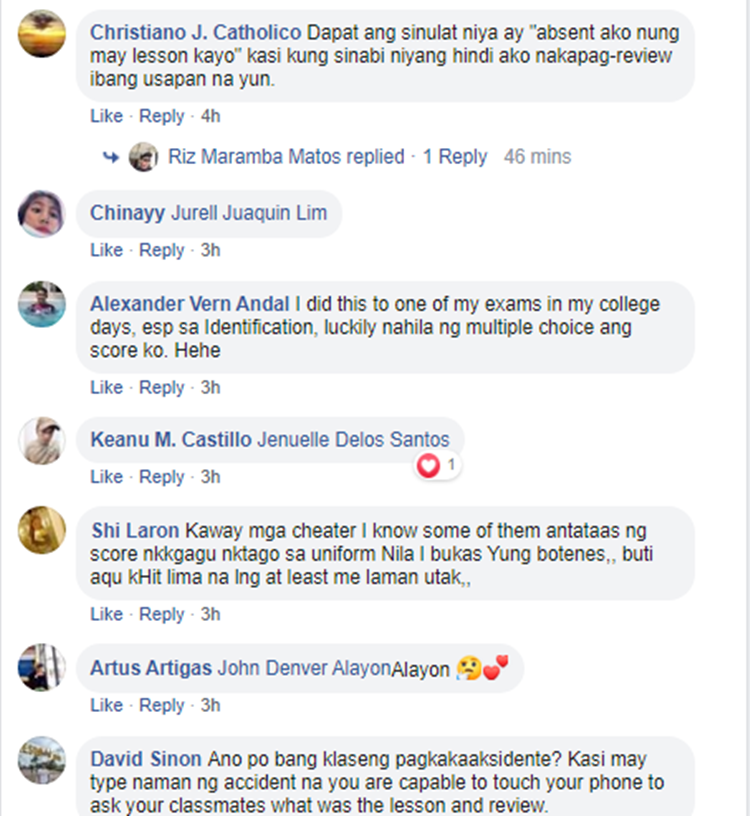Click the 4h timestamp on Christiano's comment
Viewport: 750px width, 816px height.
[x=210, y=116]
